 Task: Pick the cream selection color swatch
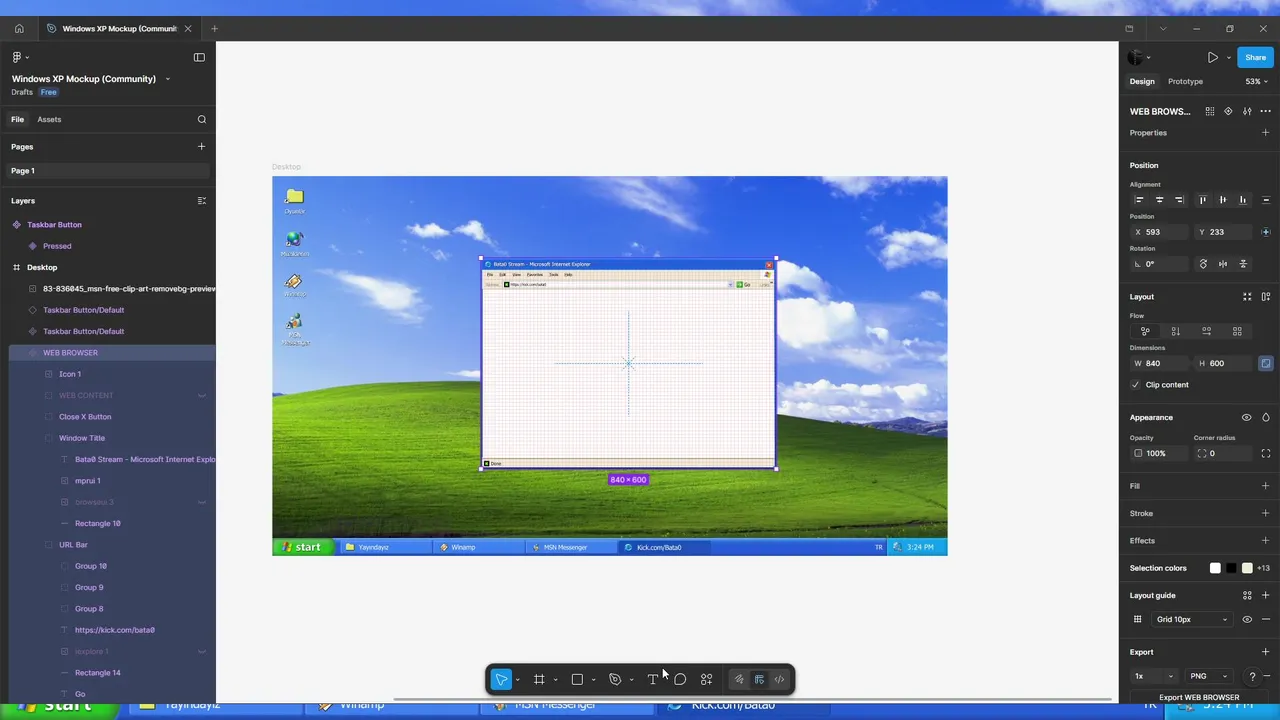(x=1247, y=568)
